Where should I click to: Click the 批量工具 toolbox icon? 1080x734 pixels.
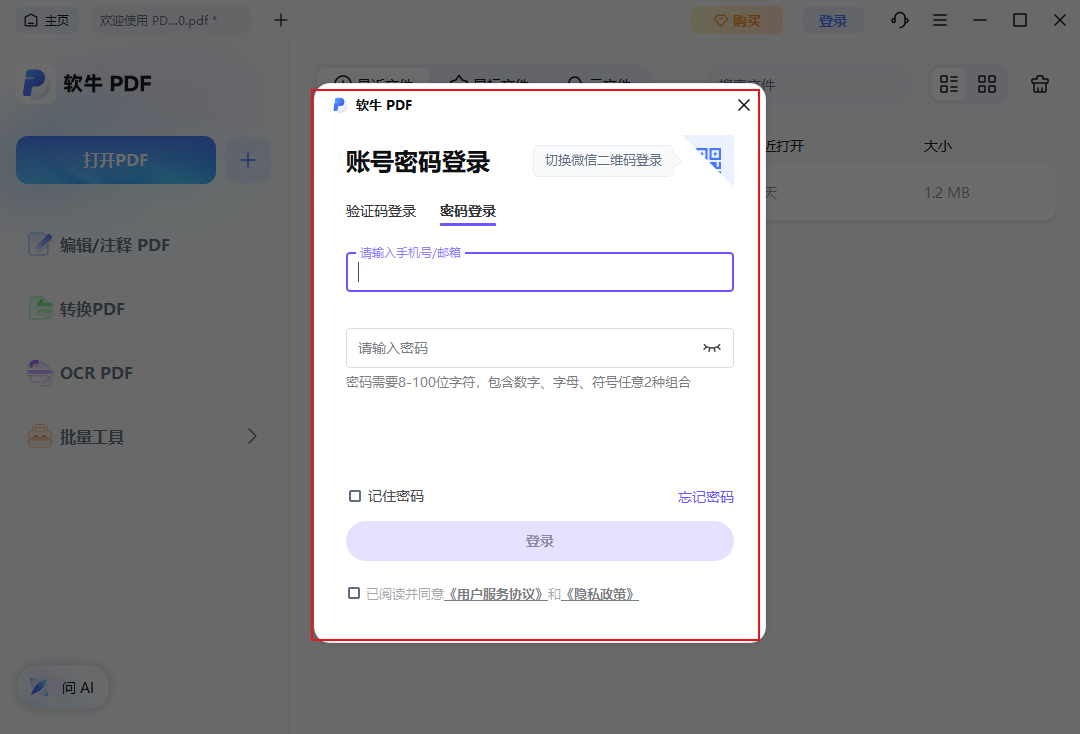pos(39,437)
